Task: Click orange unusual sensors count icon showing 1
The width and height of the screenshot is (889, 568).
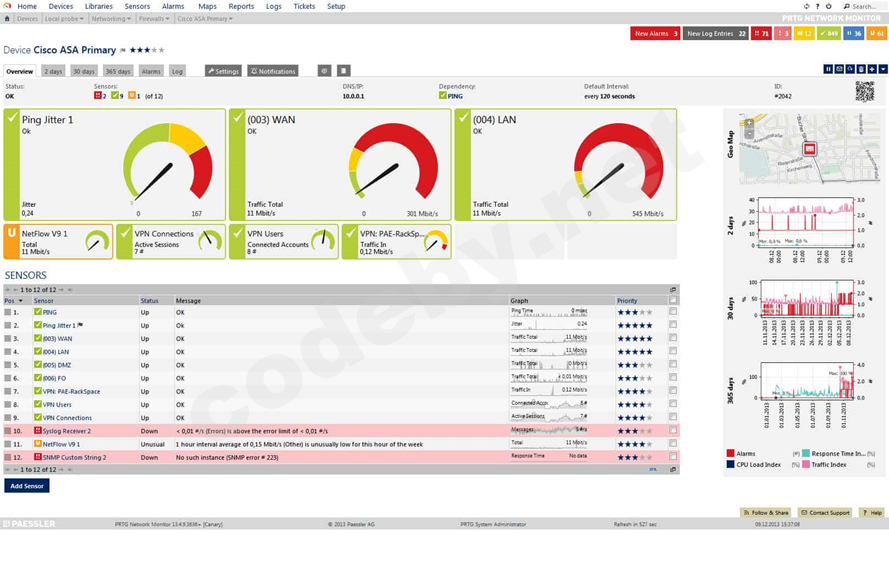Action: pos(132,96)
